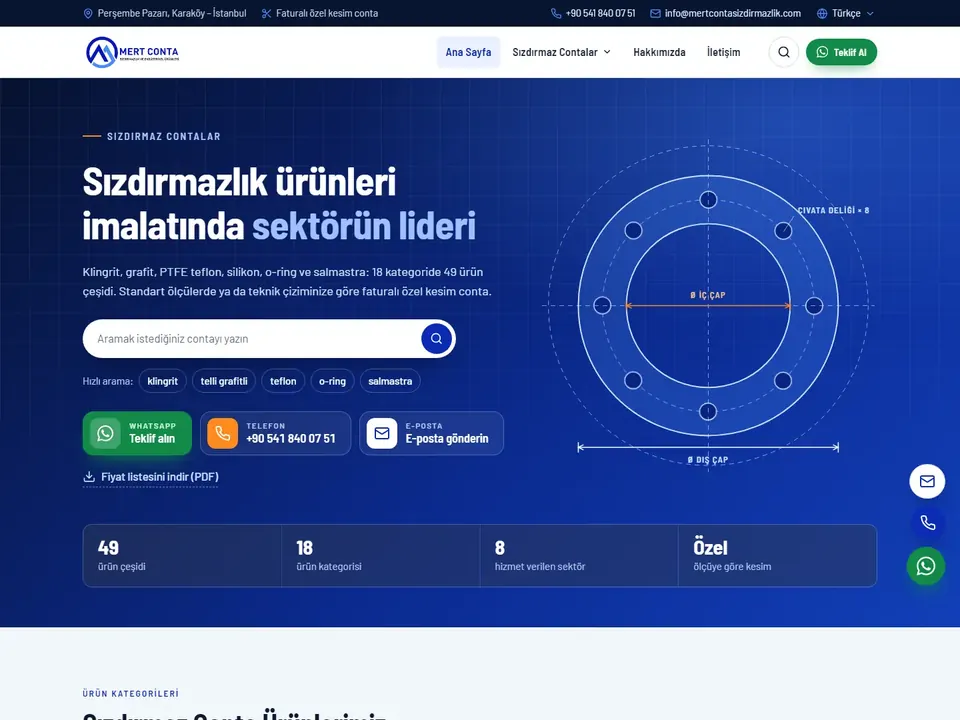960x720 pixels.
Task: Expand the Türkçe language dropdown
Action: [846, 13]
